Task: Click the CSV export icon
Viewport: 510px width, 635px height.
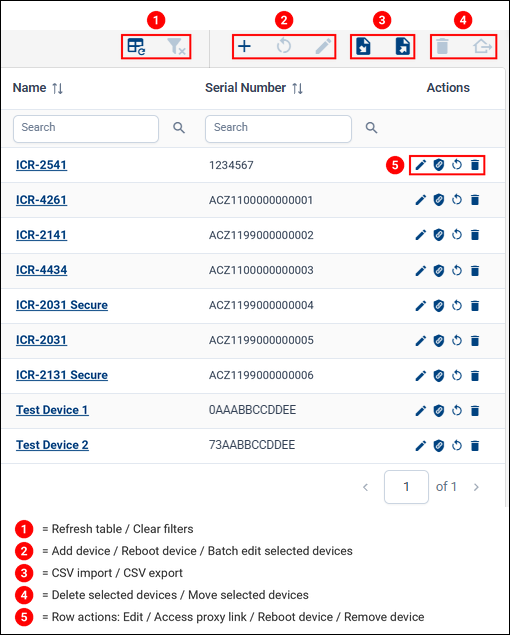Action: pos(403,46)
